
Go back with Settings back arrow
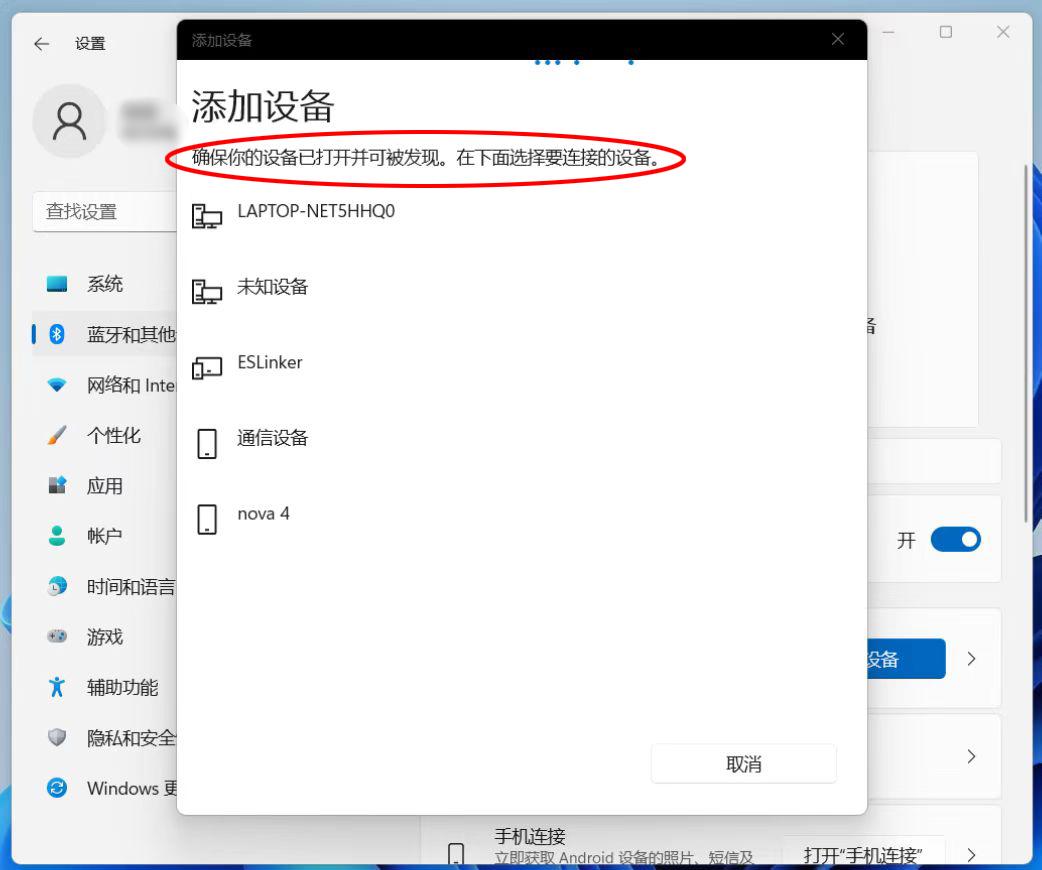click(42, 44)
